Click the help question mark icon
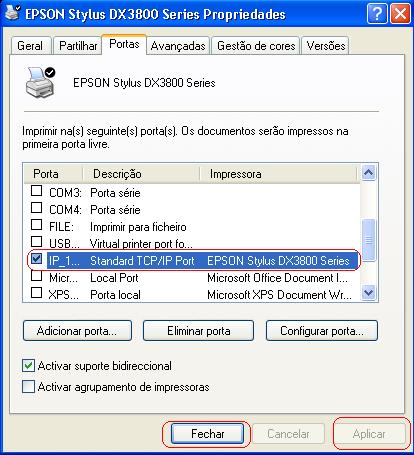This screenshot has height=455, width=414. pos(377,14)
